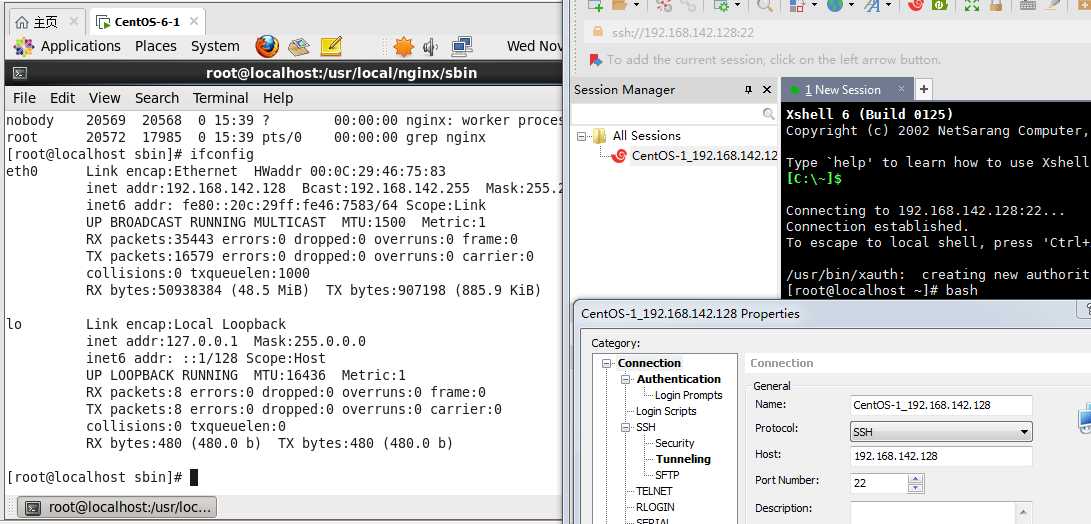Image resolution: width=1091 pixels, height=524 pixels.
Task: Click the Xshell find magnifier icon
Action: pos(765,6)
